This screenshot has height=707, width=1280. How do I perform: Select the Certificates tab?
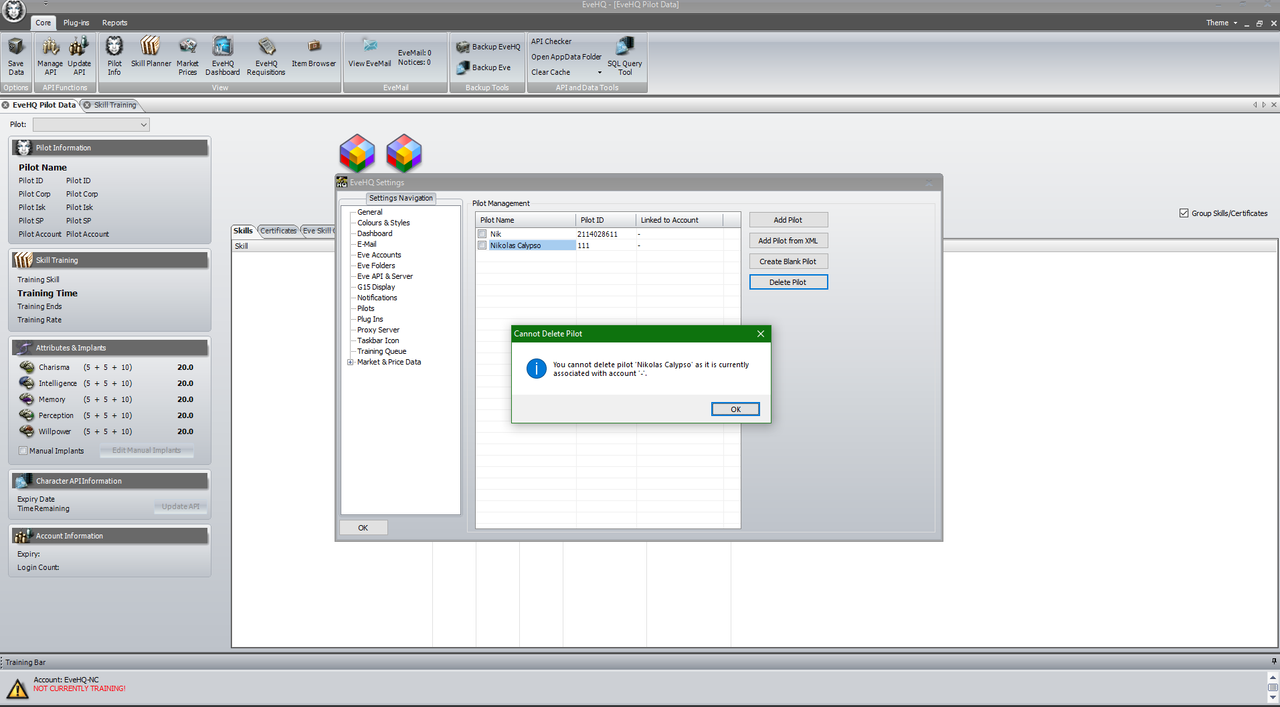pos(278,231)
